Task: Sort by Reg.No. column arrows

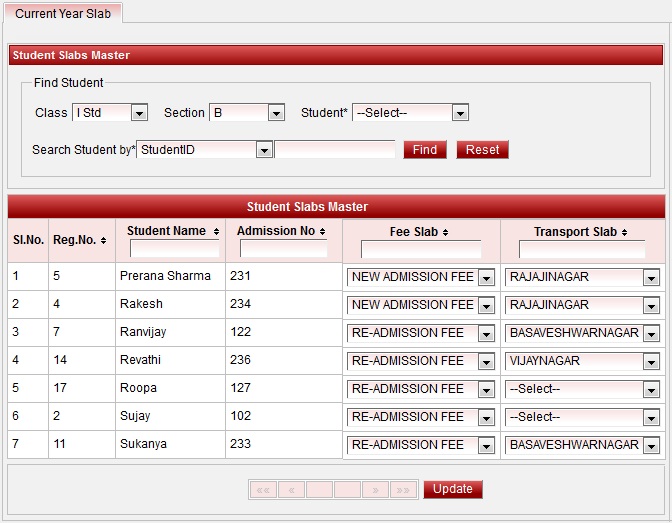Action: [x=104, y=240]
